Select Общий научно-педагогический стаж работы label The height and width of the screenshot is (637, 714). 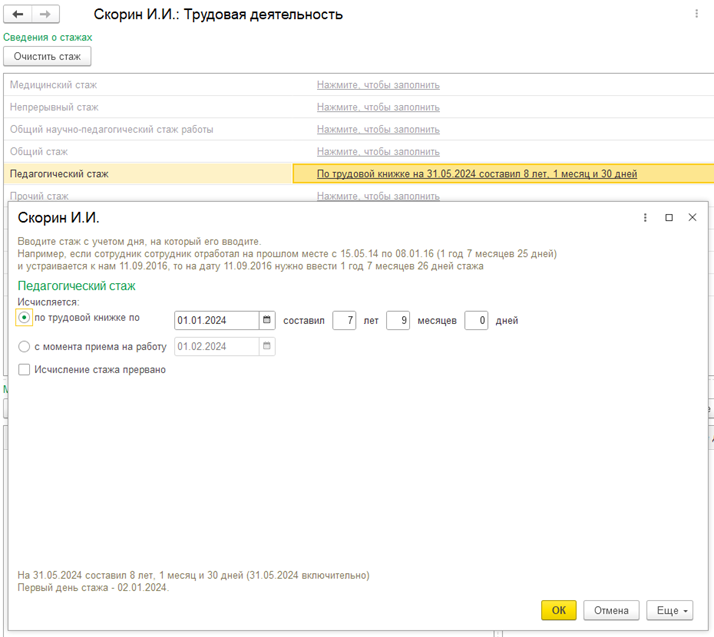coord(112,129)
